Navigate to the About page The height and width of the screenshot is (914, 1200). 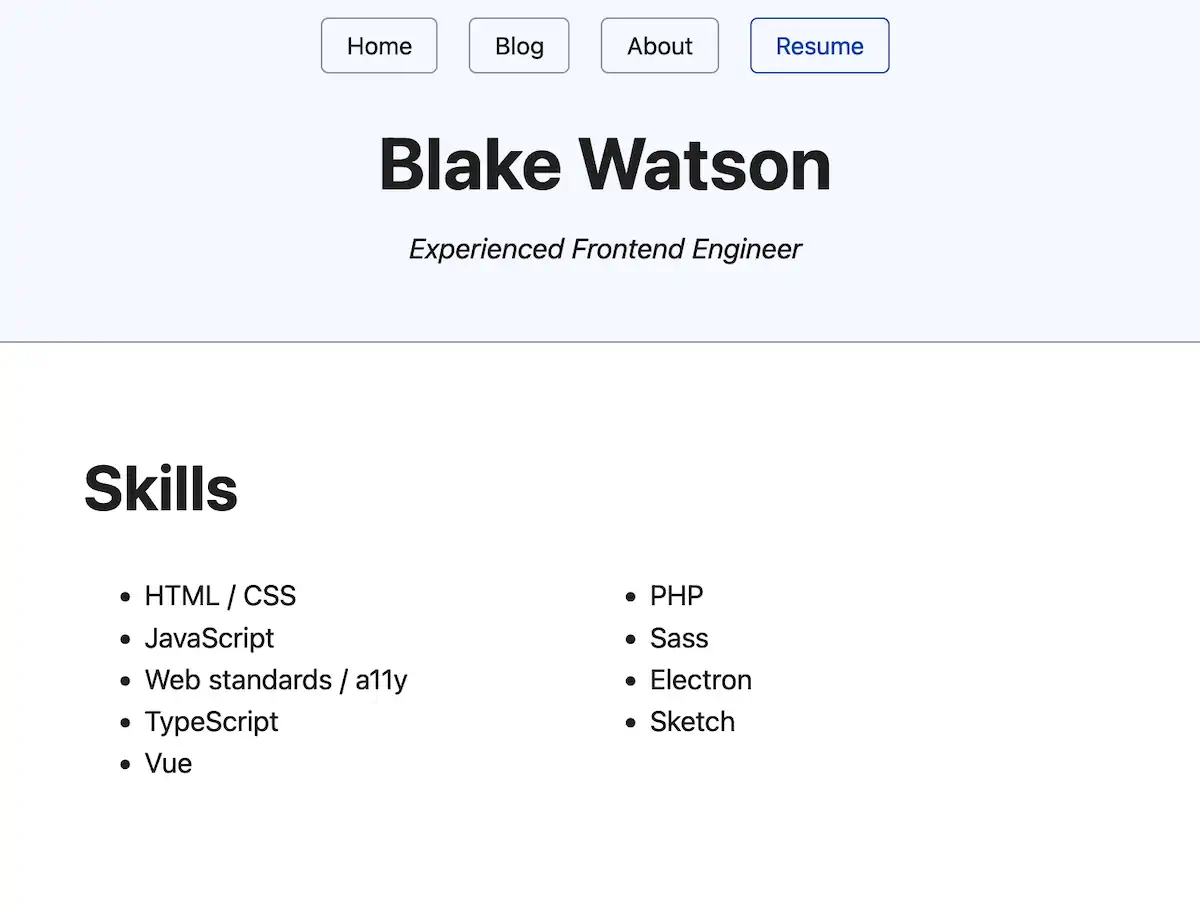click(659, 45)
